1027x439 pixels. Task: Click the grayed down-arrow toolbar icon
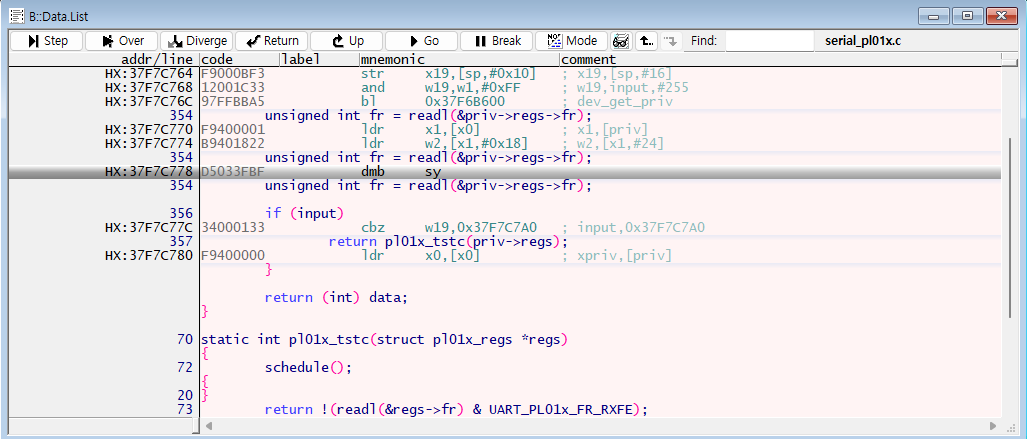click(x=670, y=41)
